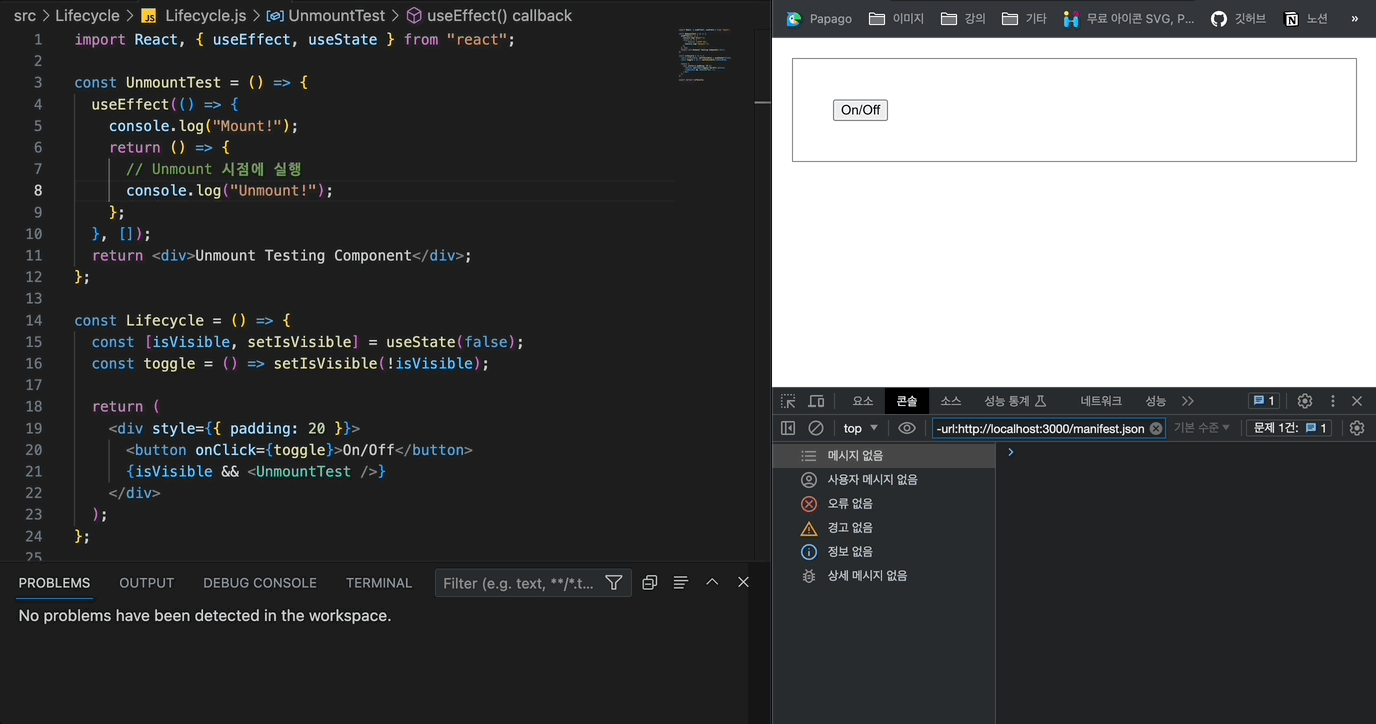Open the 강의 bookmark folder
1376x724 pixels.
963,19
